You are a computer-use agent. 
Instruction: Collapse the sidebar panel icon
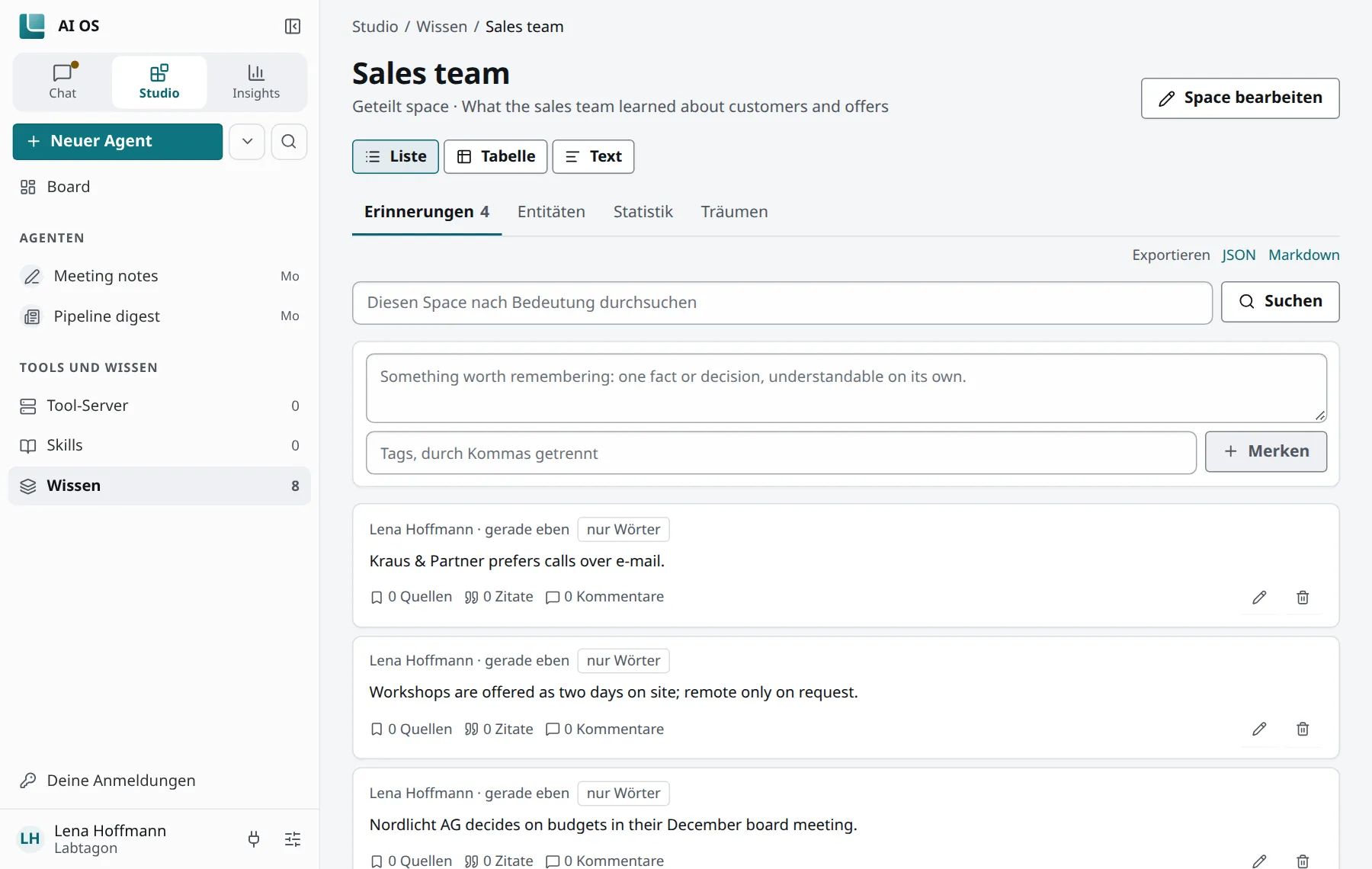[293, 27]
